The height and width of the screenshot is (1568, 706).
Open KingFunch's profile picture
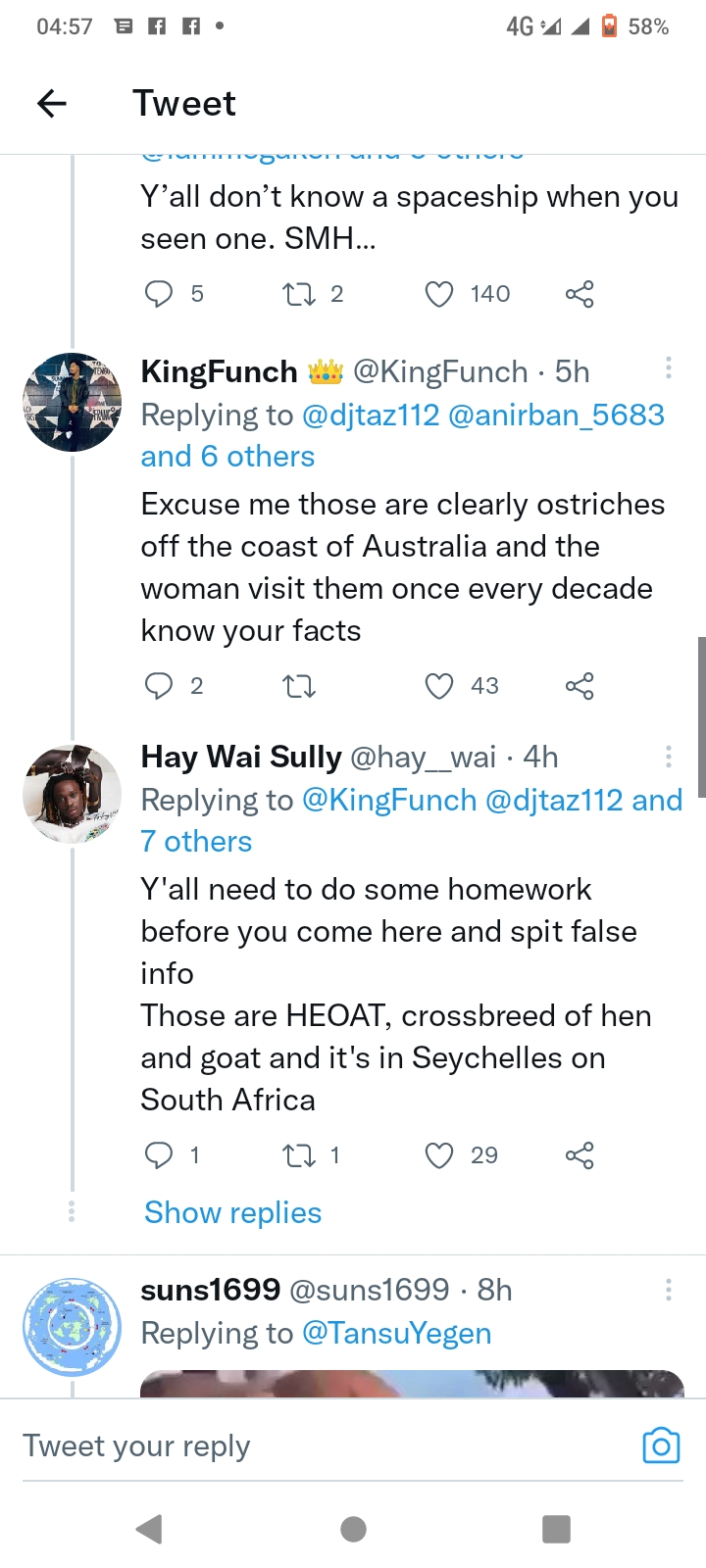click(x=72, y=402)
